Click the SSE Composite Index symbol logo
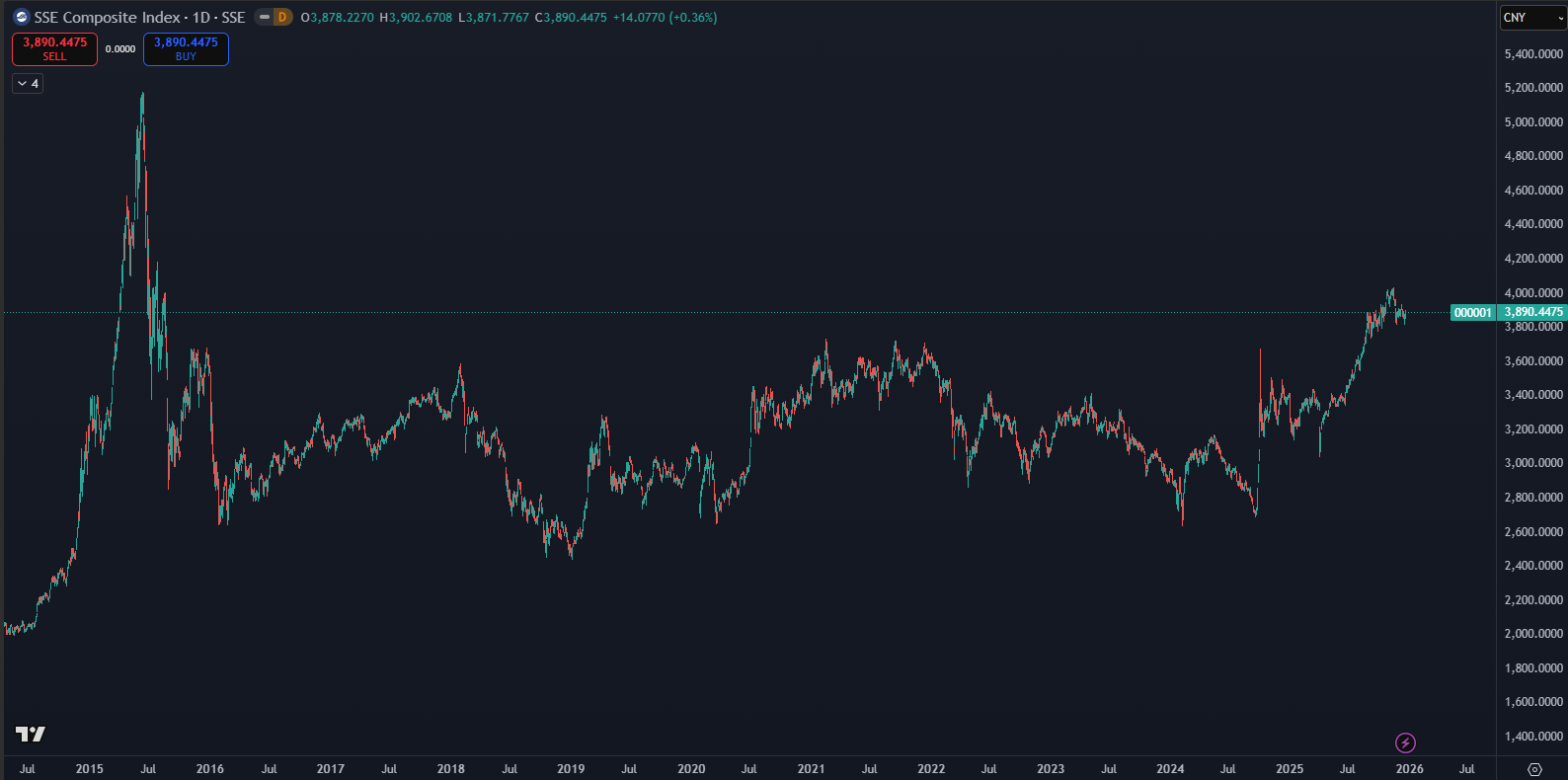The height and width of the screenshot is (780, 1568). coord(22,17)
